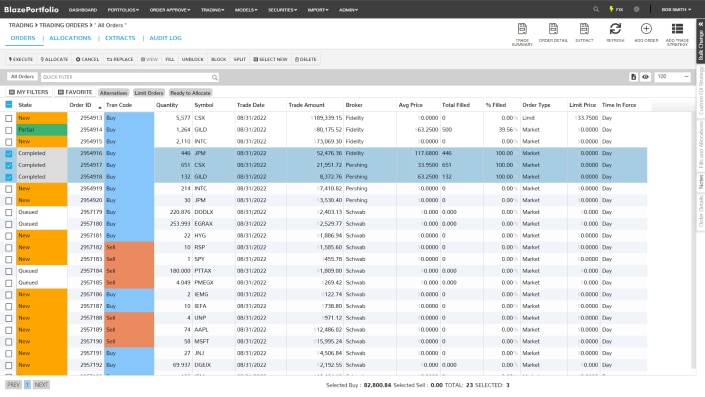The width and height of the screenshot is (705, 397).
Task: Click the PREV page button
Action: point(13,385)
